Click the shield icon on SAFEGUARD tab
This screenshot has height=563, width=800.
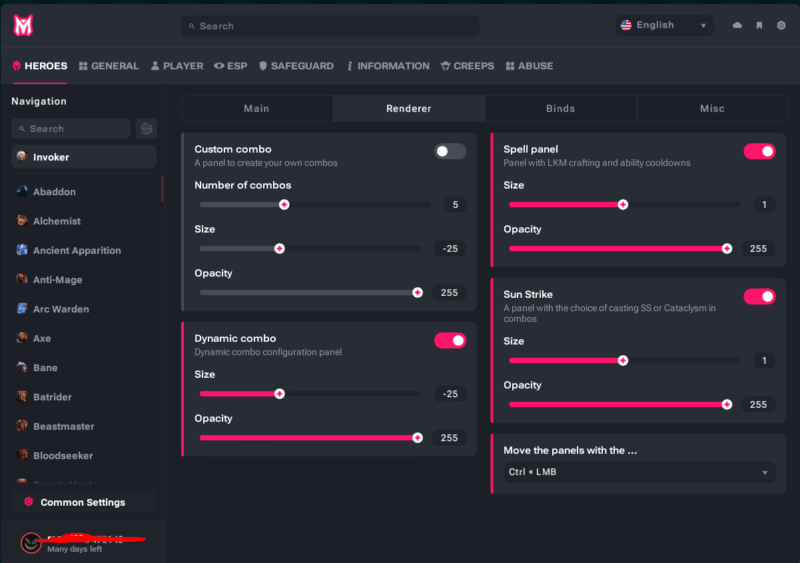click(263, 66)
